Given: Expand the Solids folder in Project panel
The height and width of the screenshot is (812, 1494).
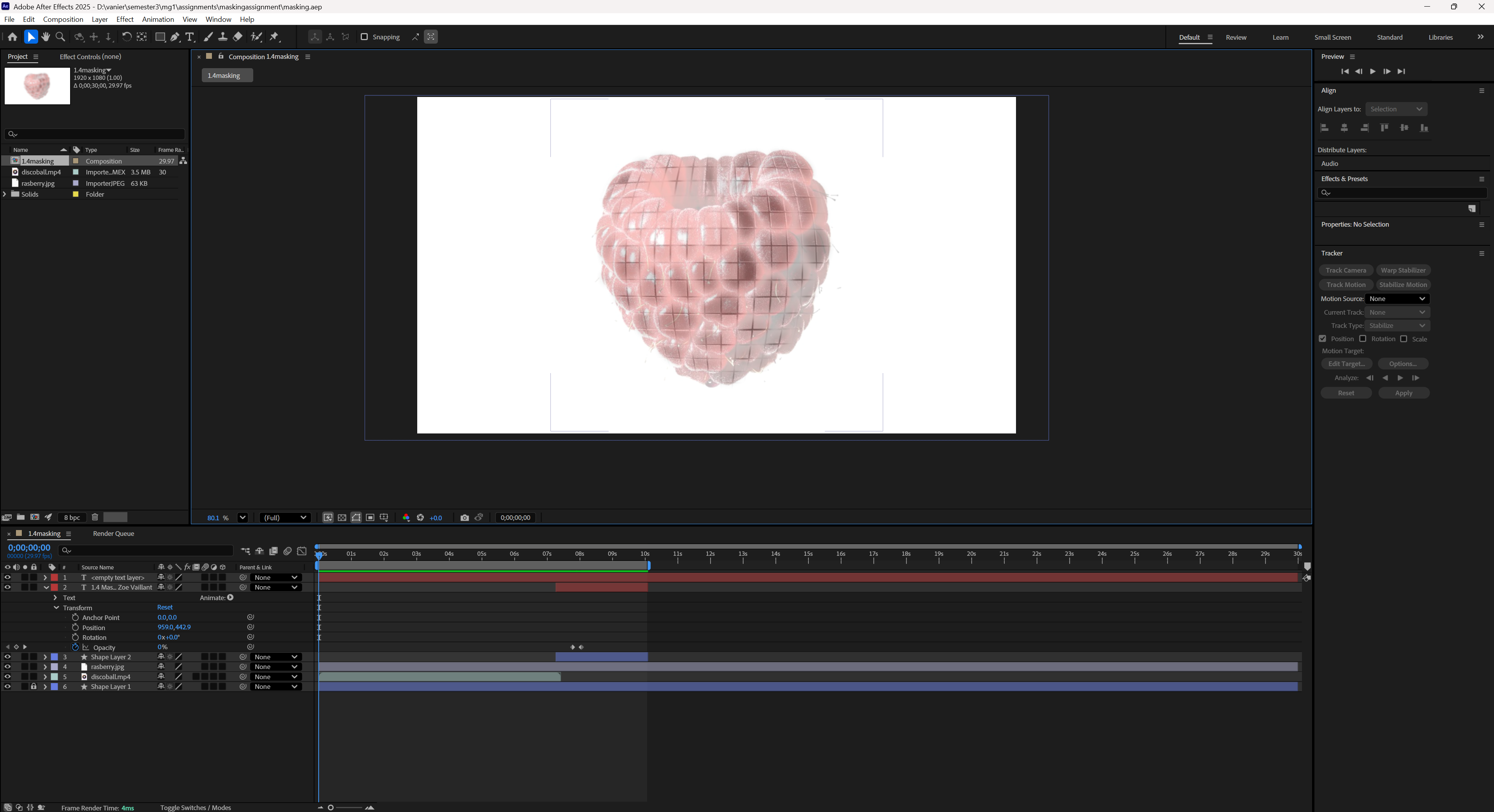Looking at the screenshot, I should pos(5,194).
